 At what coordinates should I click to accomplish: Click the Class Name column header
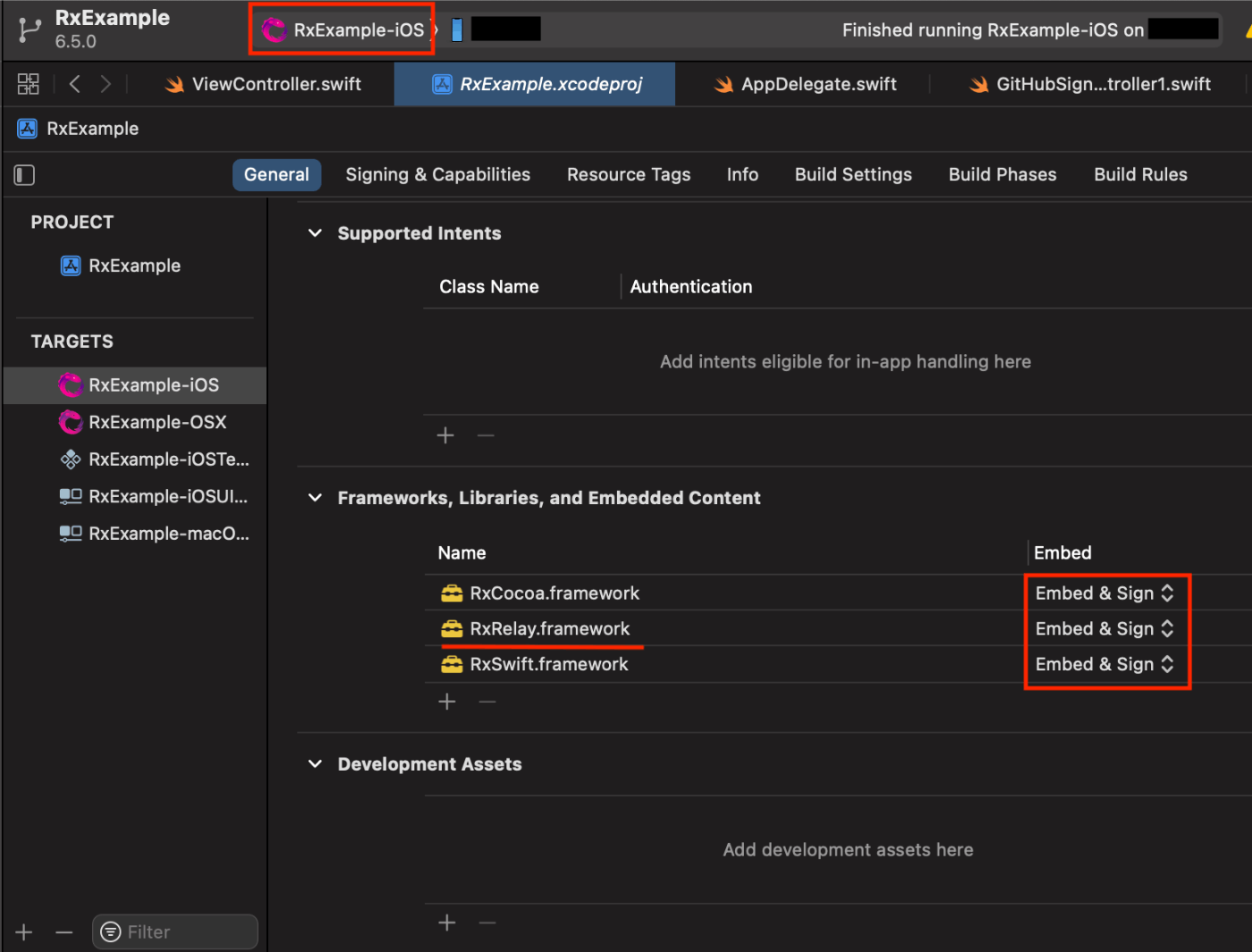click(x=489, y=287)
